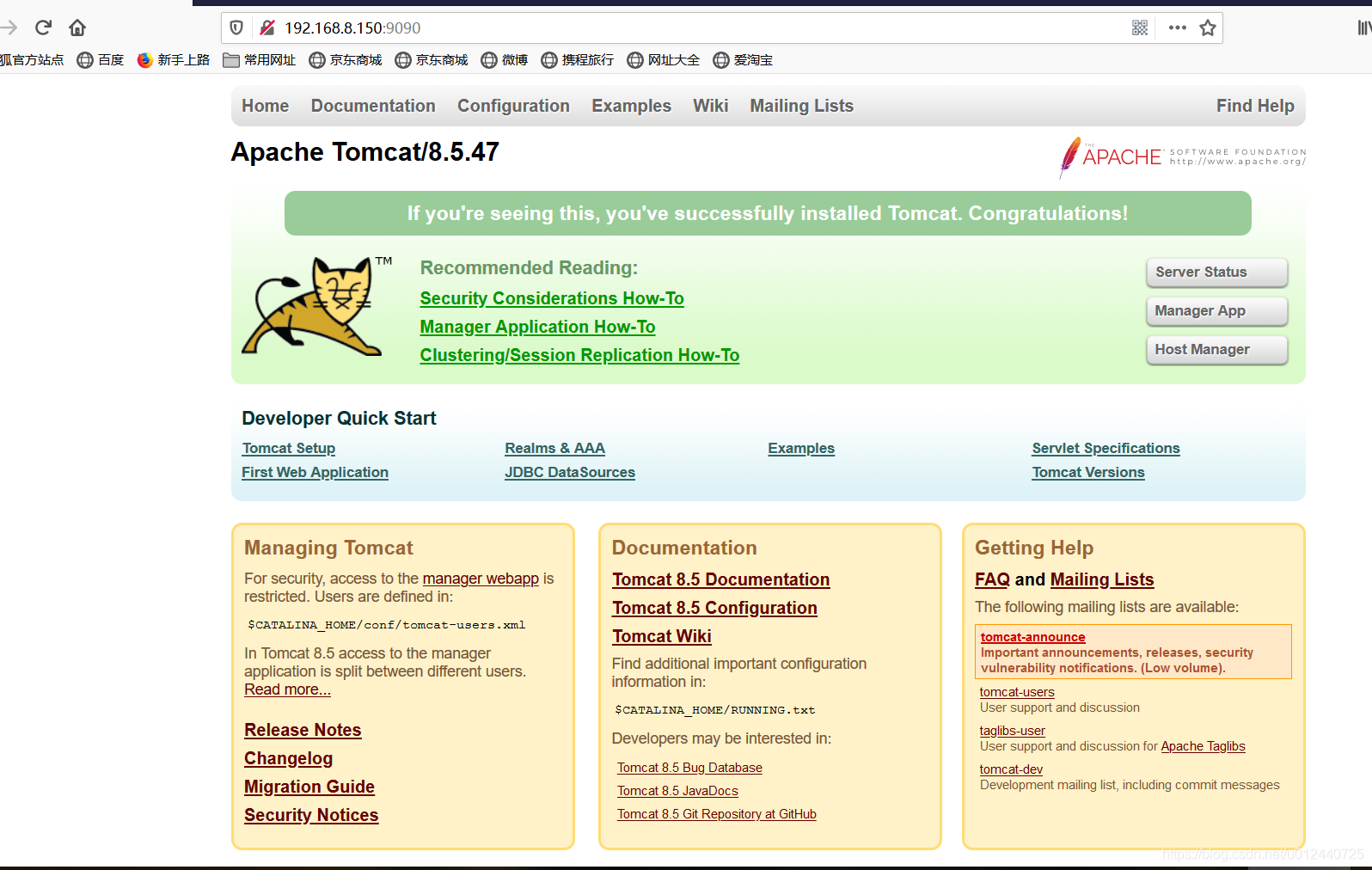
Task: Open Servlet Specifications link
Action: 1106,448
